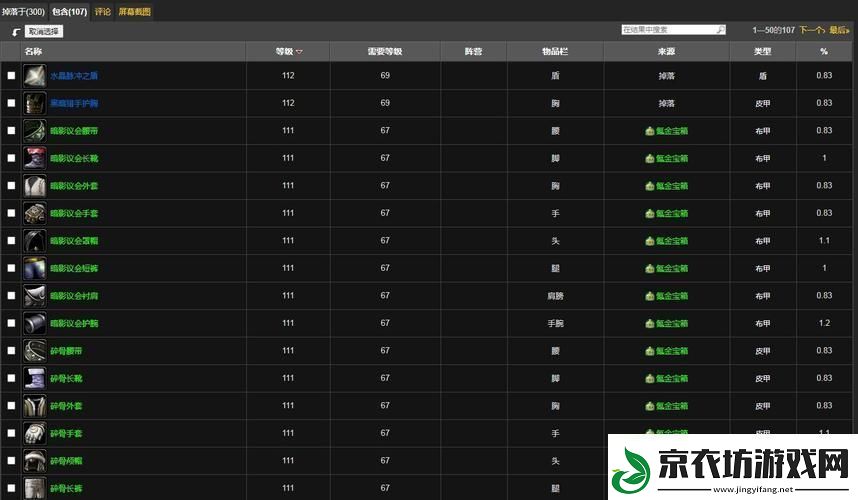Select the 暗影议会外套 row checkbox
The image size is (858, 500).
click(11, 185)
